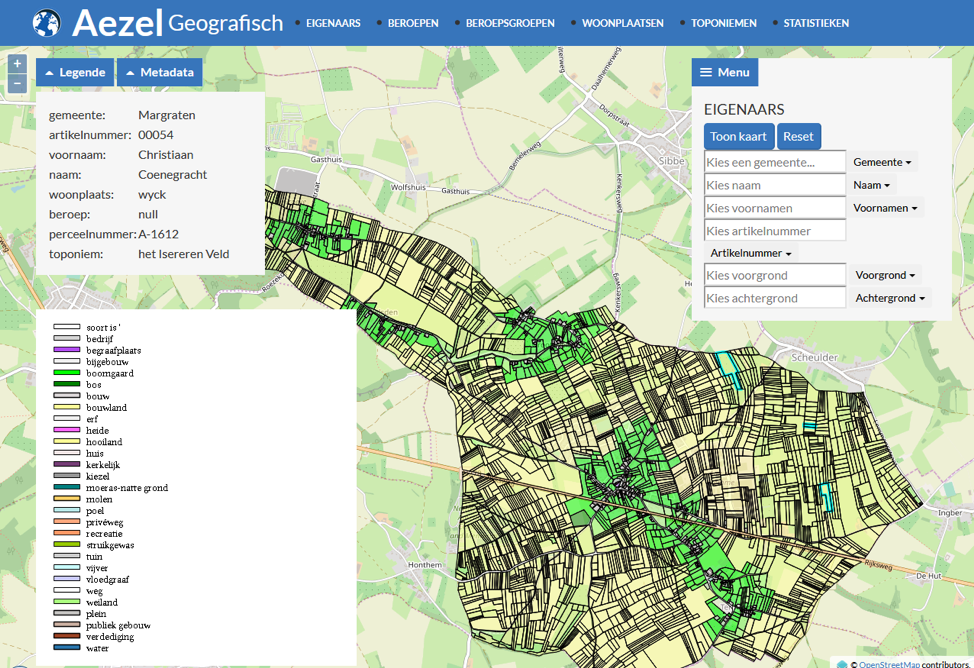The image size is (974, 668).
Task: Focus the Kies naam input field
Action: point(775,185)
